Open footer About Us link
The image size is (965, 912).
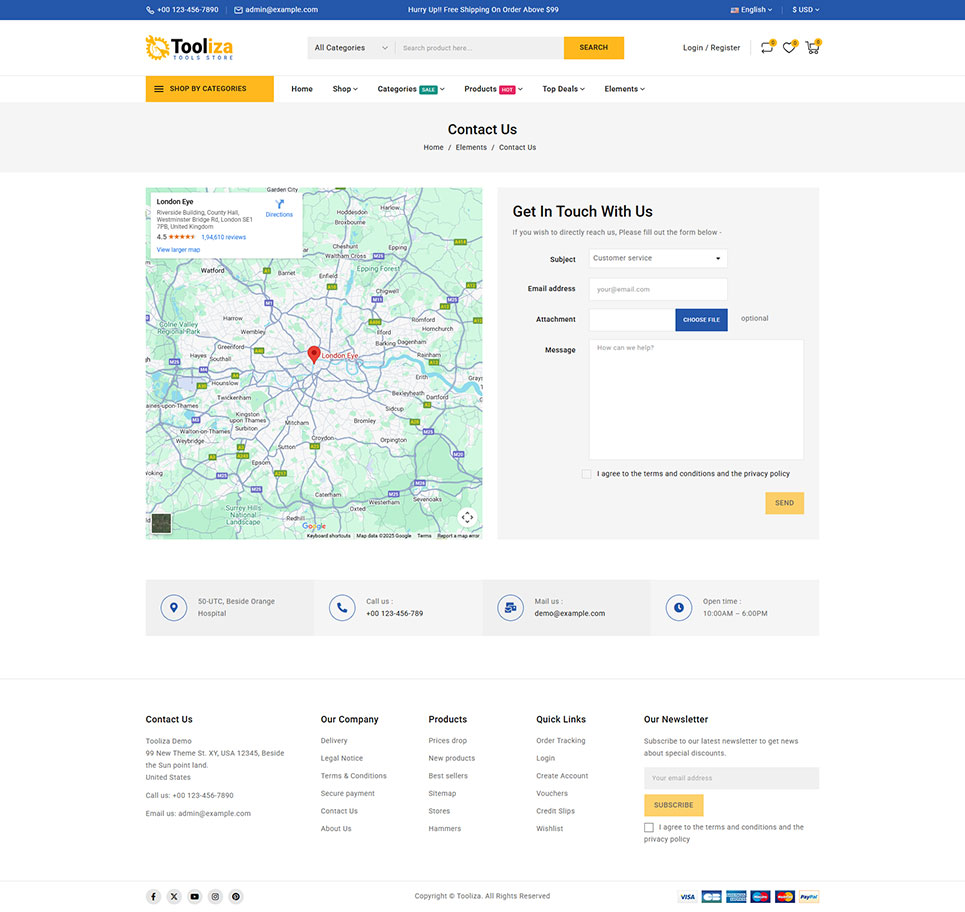click(336, 829)
